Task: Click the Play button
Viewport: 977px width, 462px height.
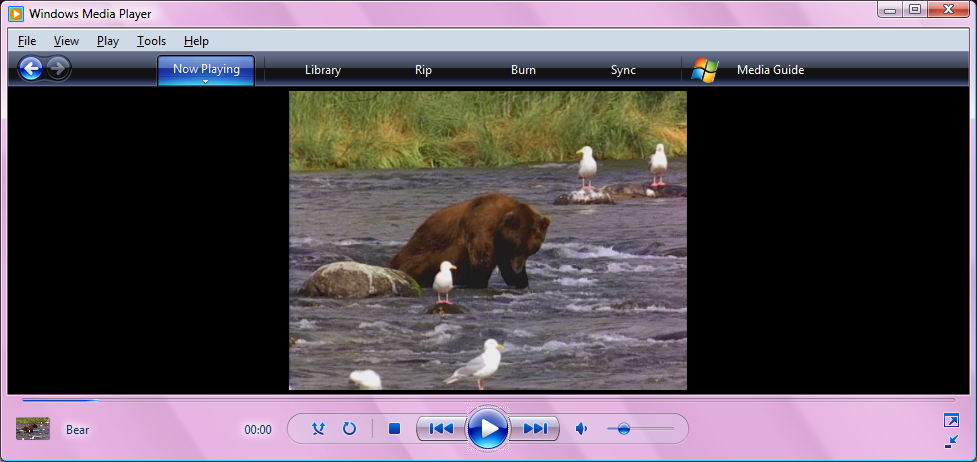Action: [x=488, y=429]
